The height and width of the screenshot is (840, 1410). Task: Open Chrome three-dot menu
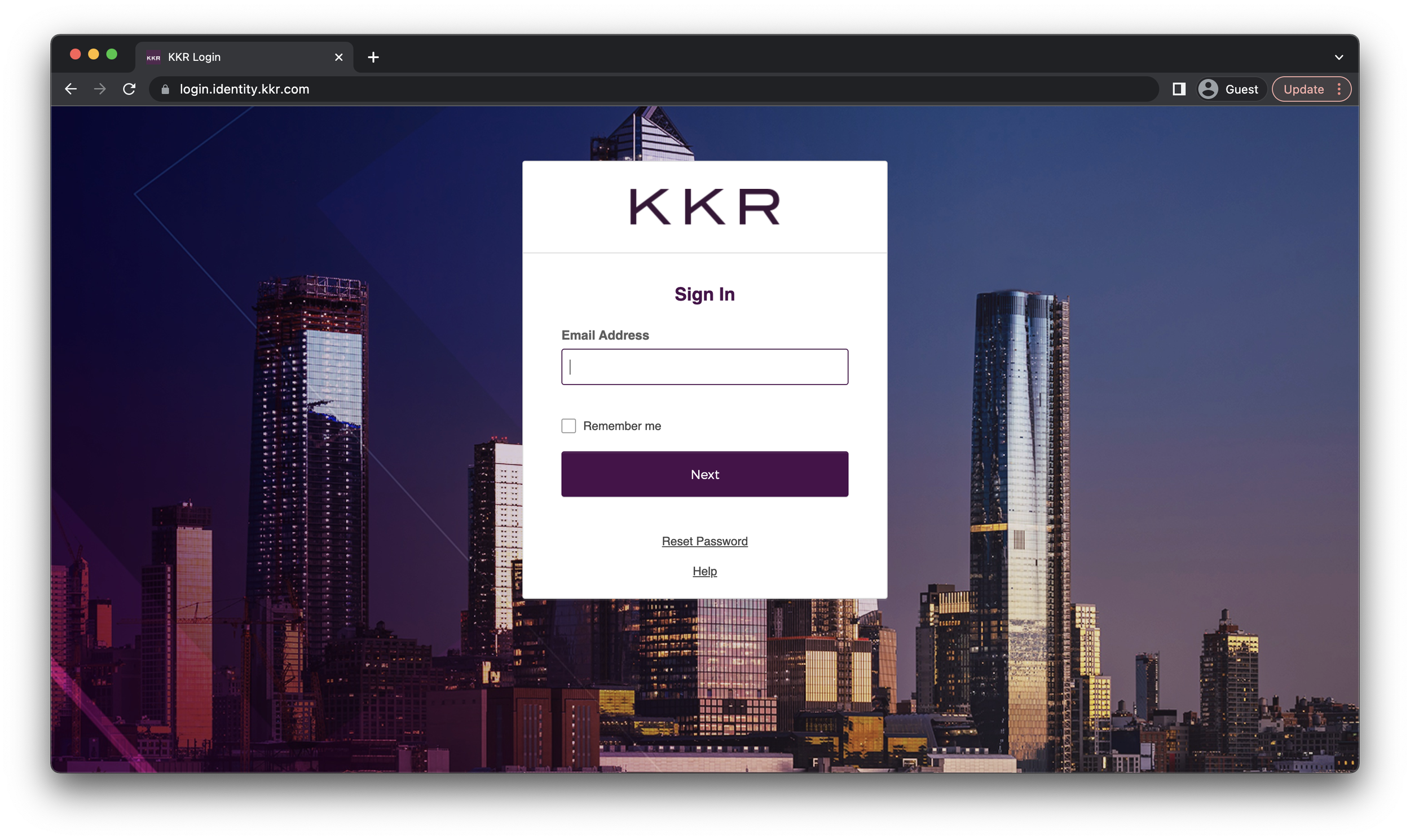(x=1339, y=89)
